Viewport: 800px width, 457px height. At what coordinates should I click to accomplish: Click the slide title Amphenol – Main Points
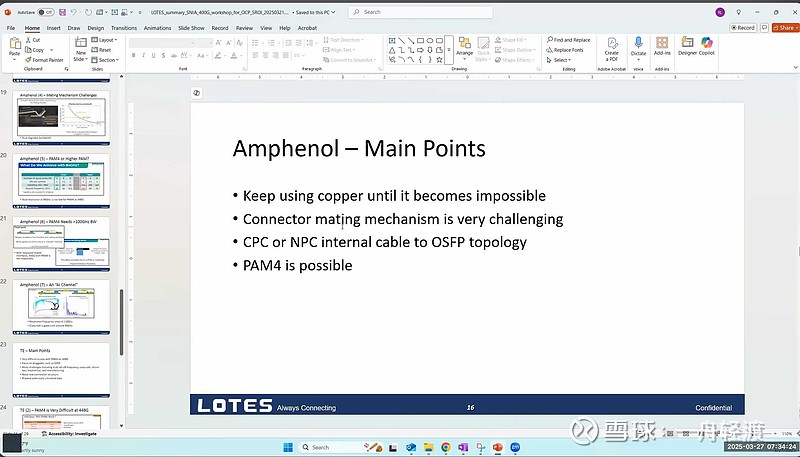click(359, 148)
